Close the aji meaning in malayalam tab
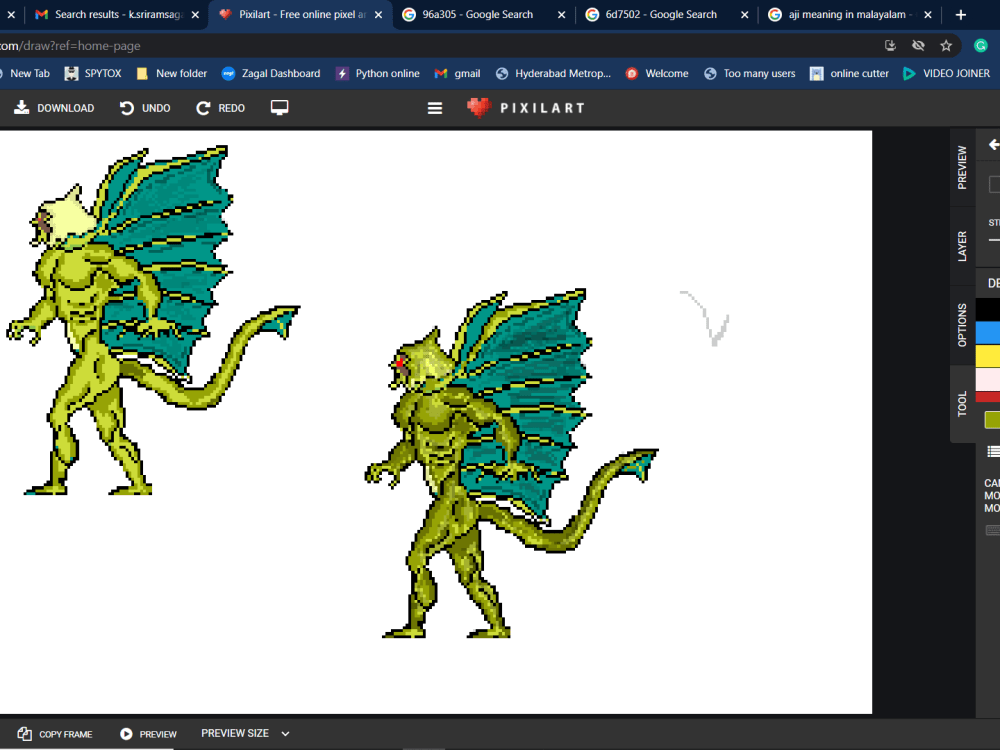 (x=928, y=14)
